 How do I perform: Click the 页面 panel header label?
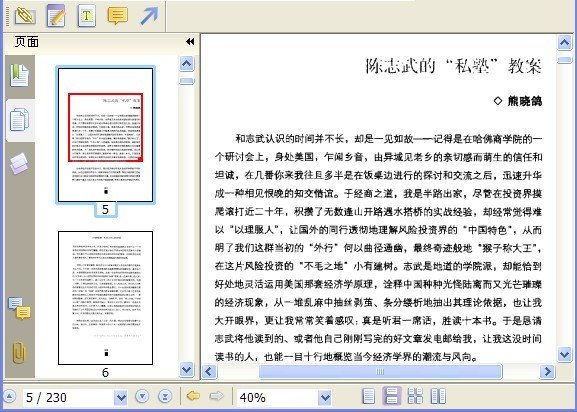26,42
